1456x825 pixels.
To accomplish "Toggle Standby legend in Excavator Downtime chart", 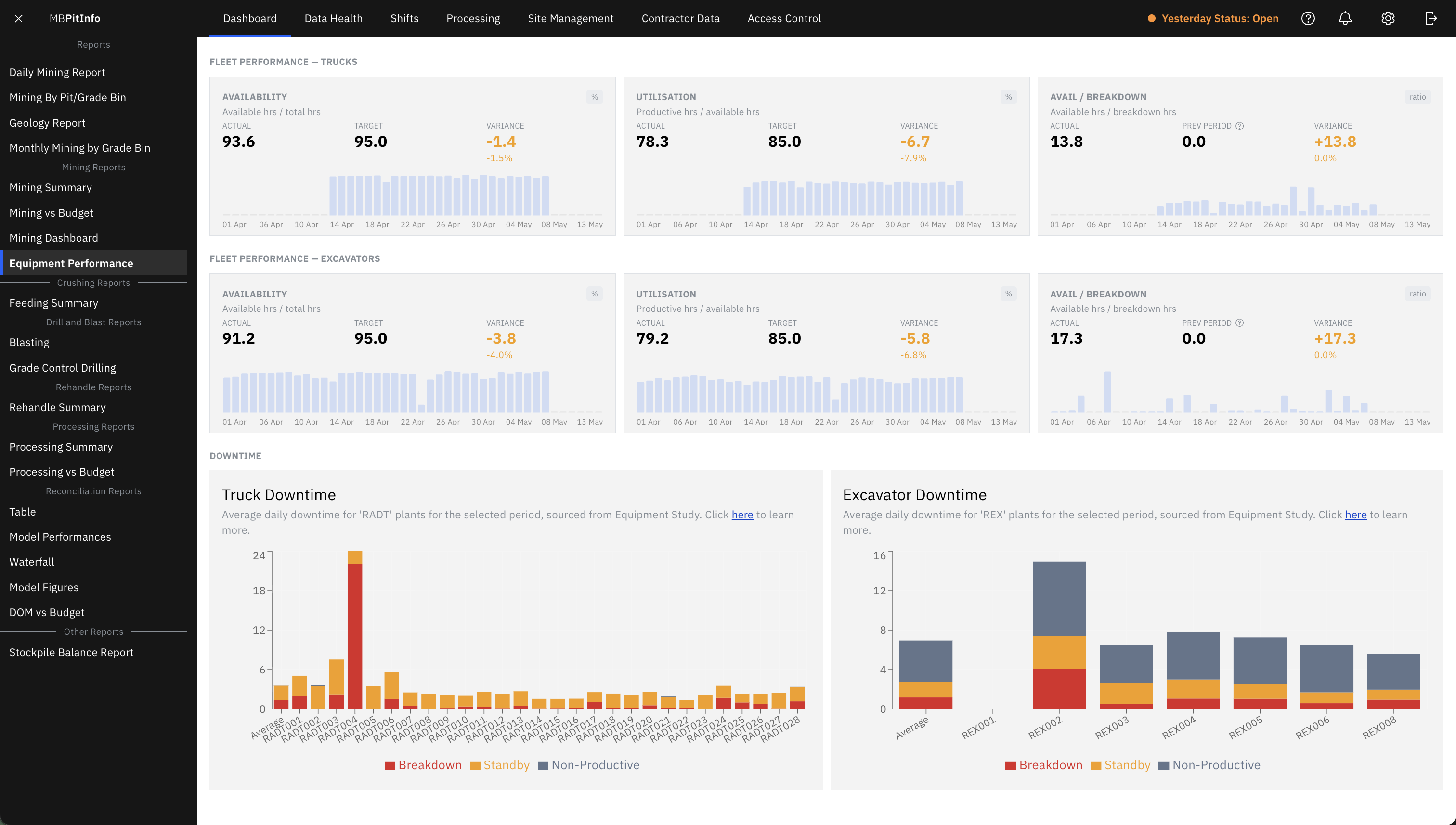I will click(1120, 765).
